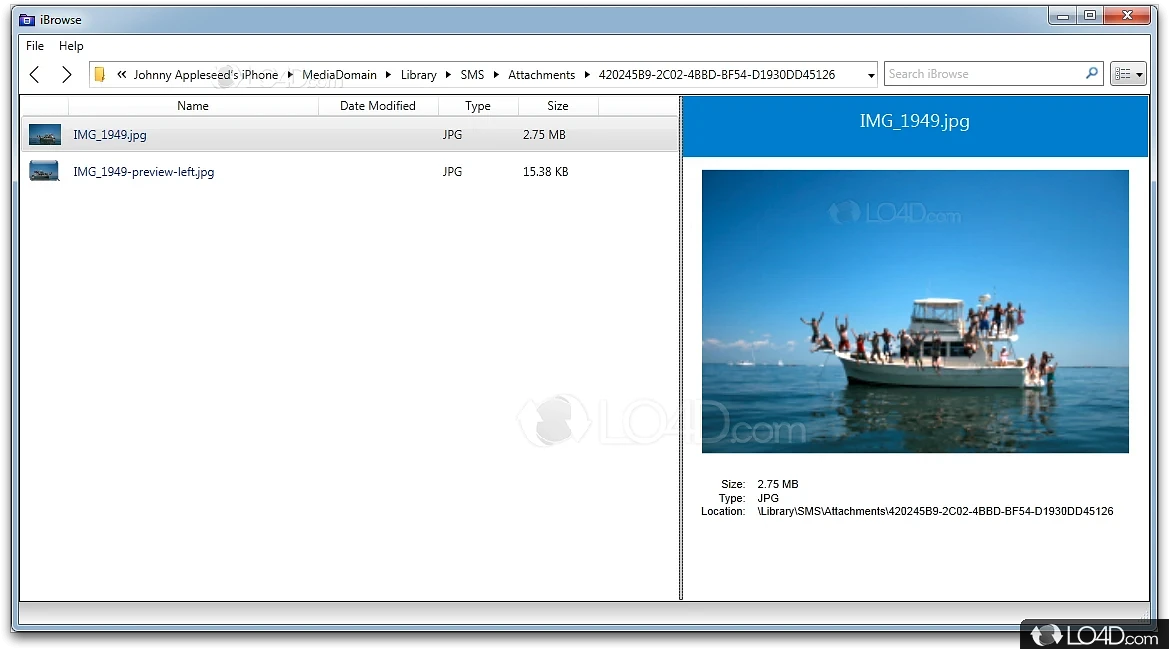Click the IMG_1949.jpg file thumbnail icon
Screen dimensions: 1169x649
point(44,133)
